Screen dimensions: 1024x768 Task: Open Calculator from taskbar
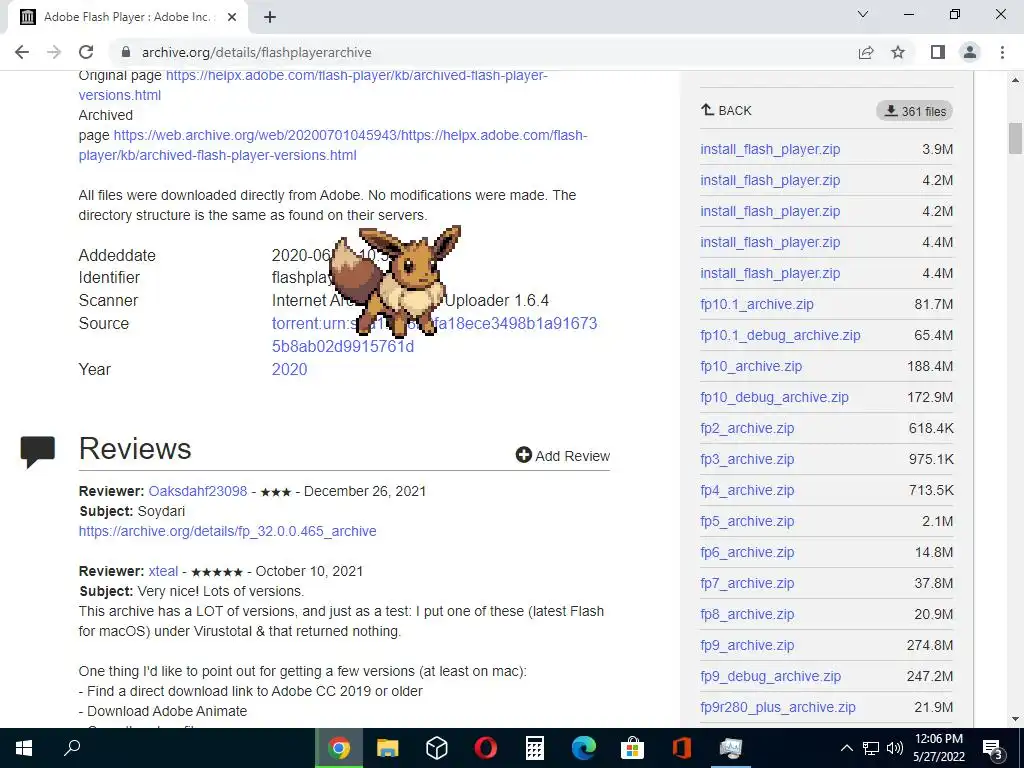535,748
